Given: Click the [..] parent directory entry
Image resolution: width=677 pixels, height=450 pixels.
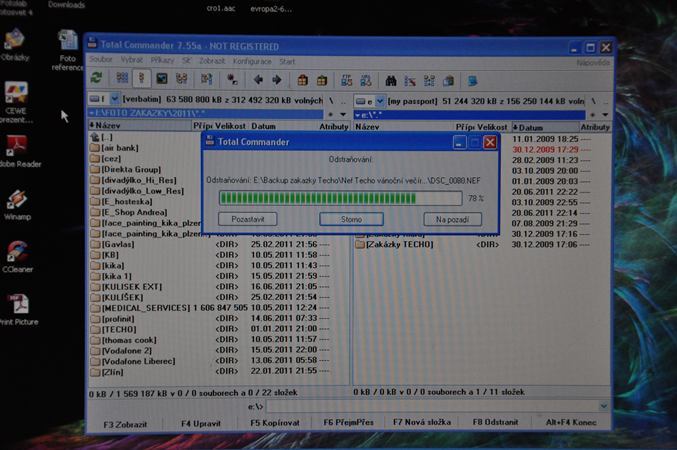Looking at the screenshot, I should coord(102,137).
